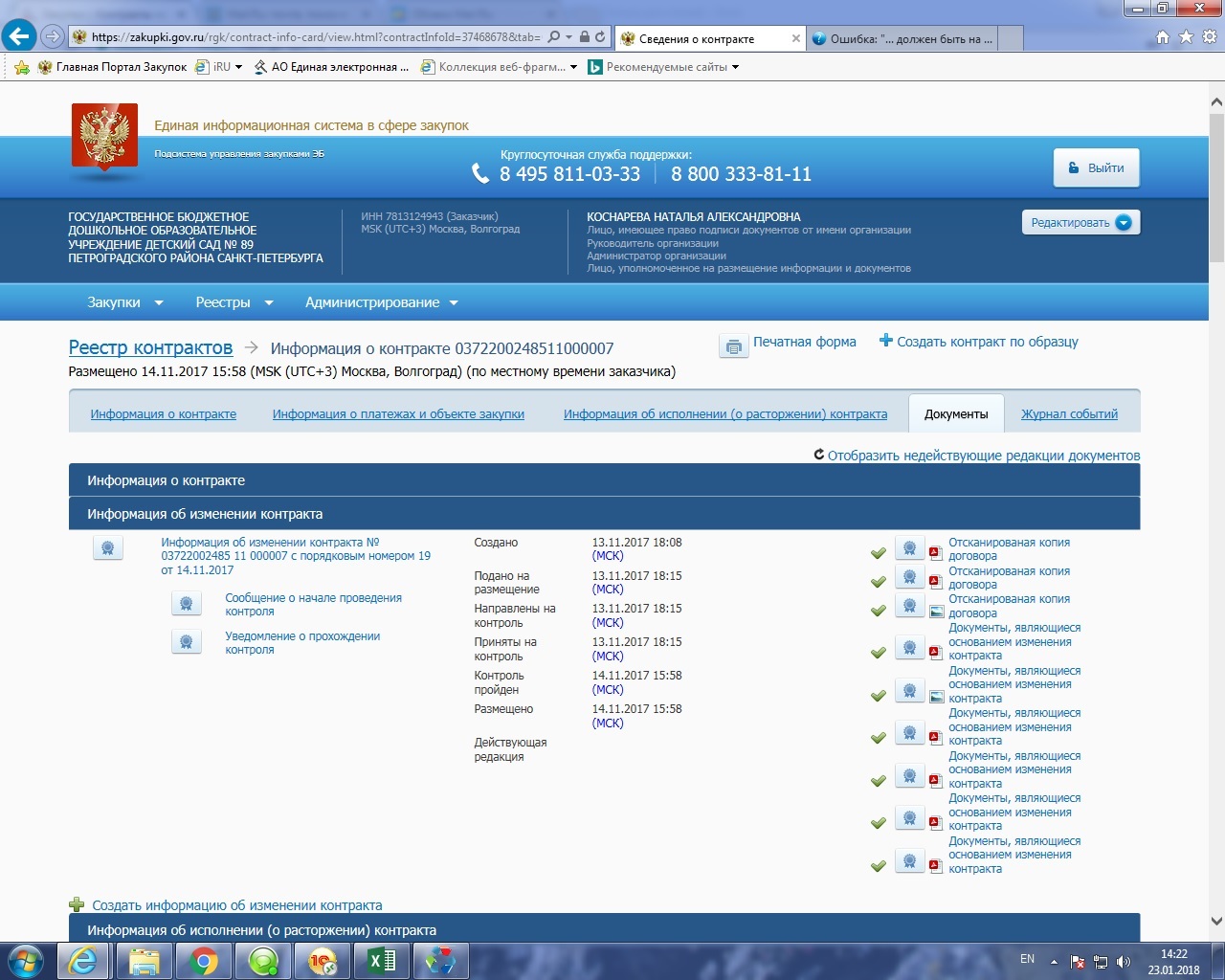Click the refresh icon beside Отобразить недействующие редакции
The width and height of the screenshot is (1225, 980).
(819, 455)
